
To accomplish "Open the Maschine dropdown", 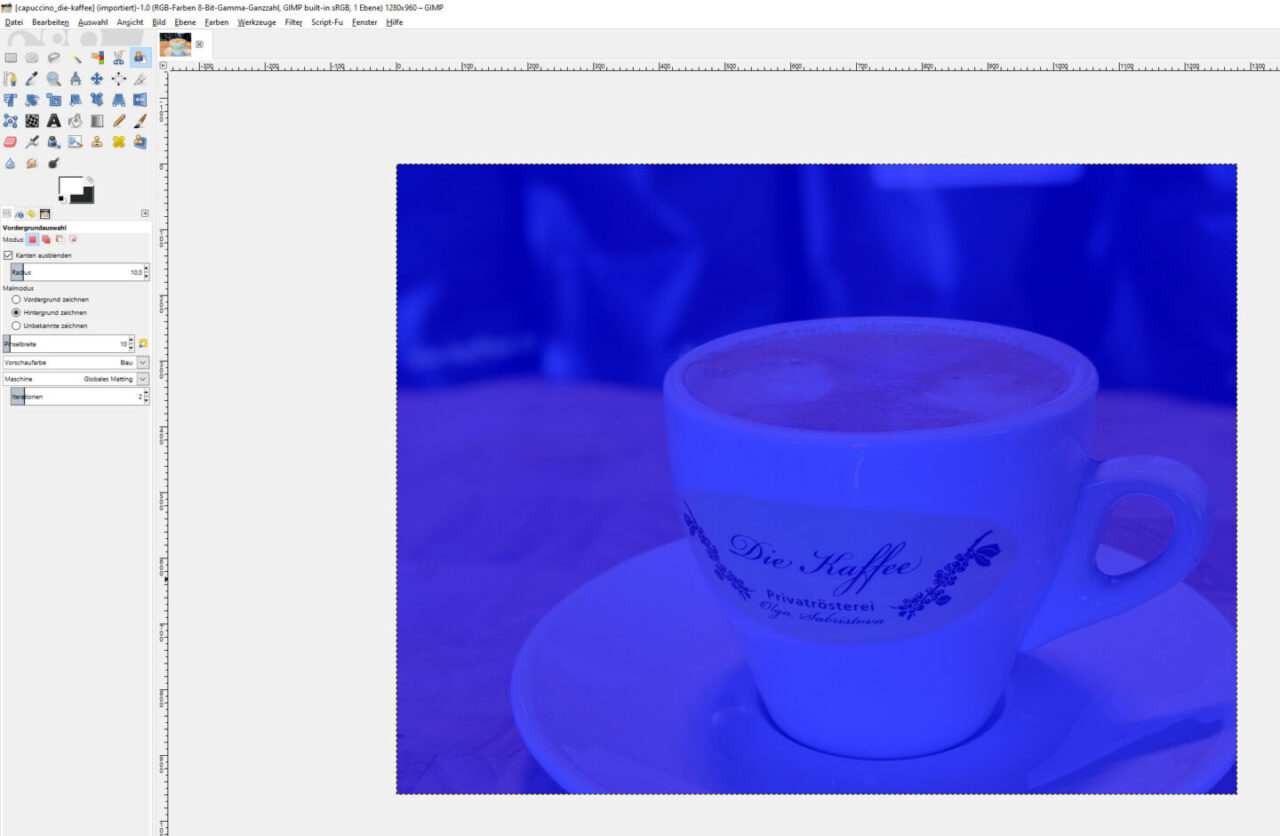I will click(x=142, y=379).
